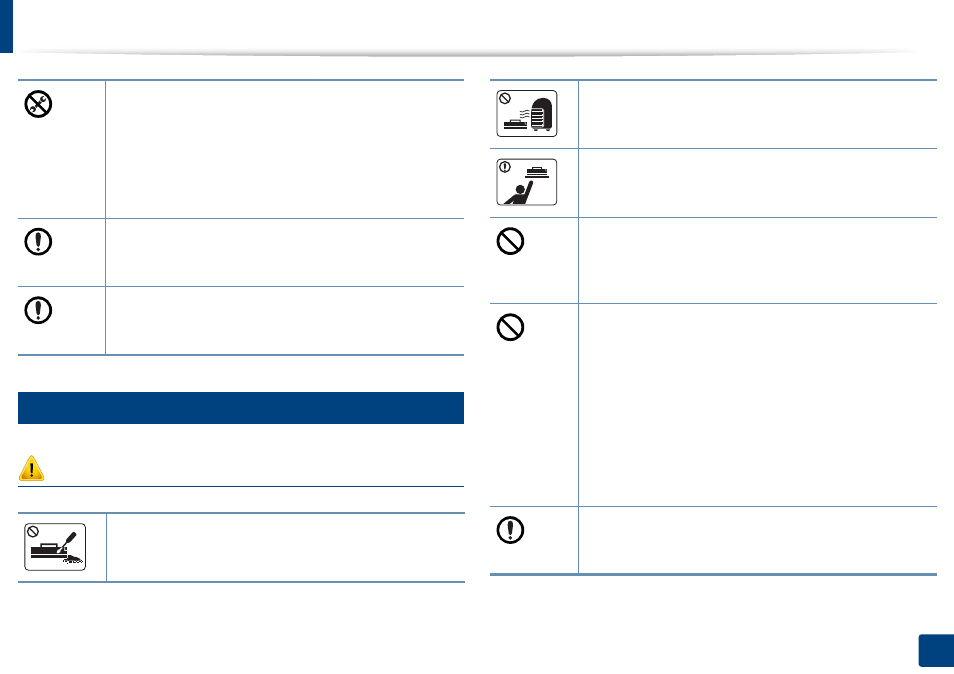Click blank cell beside screwdriver illustration
The height and width of the screenshot is (674, 954).
285,547
